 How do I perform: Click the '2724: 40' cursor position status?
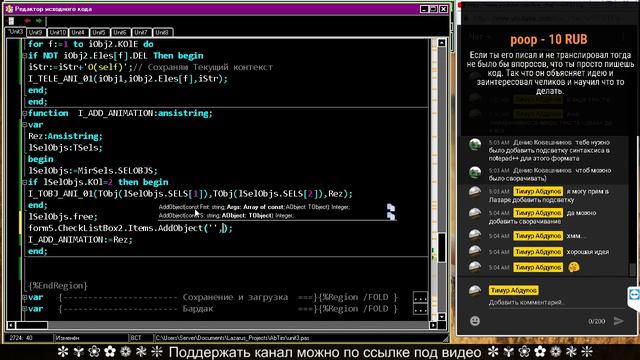click(21, 338)
